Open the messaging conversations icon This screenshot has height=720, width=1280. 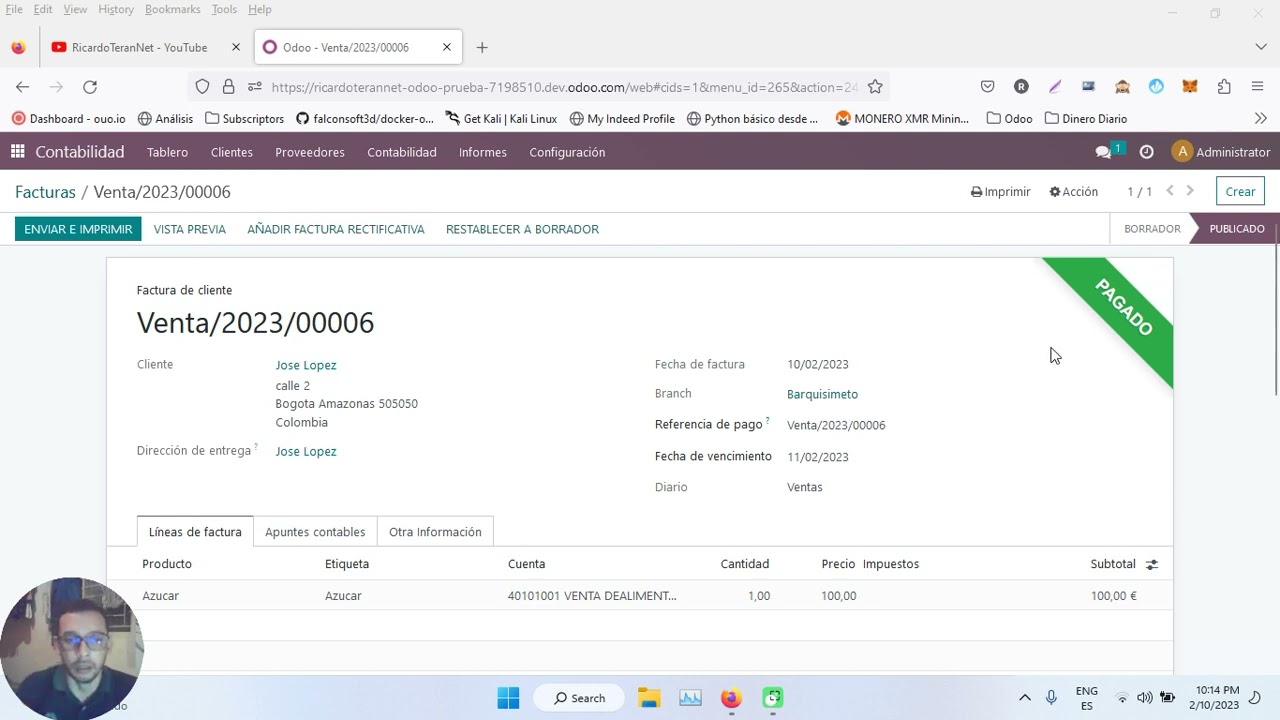point(1104,152)
